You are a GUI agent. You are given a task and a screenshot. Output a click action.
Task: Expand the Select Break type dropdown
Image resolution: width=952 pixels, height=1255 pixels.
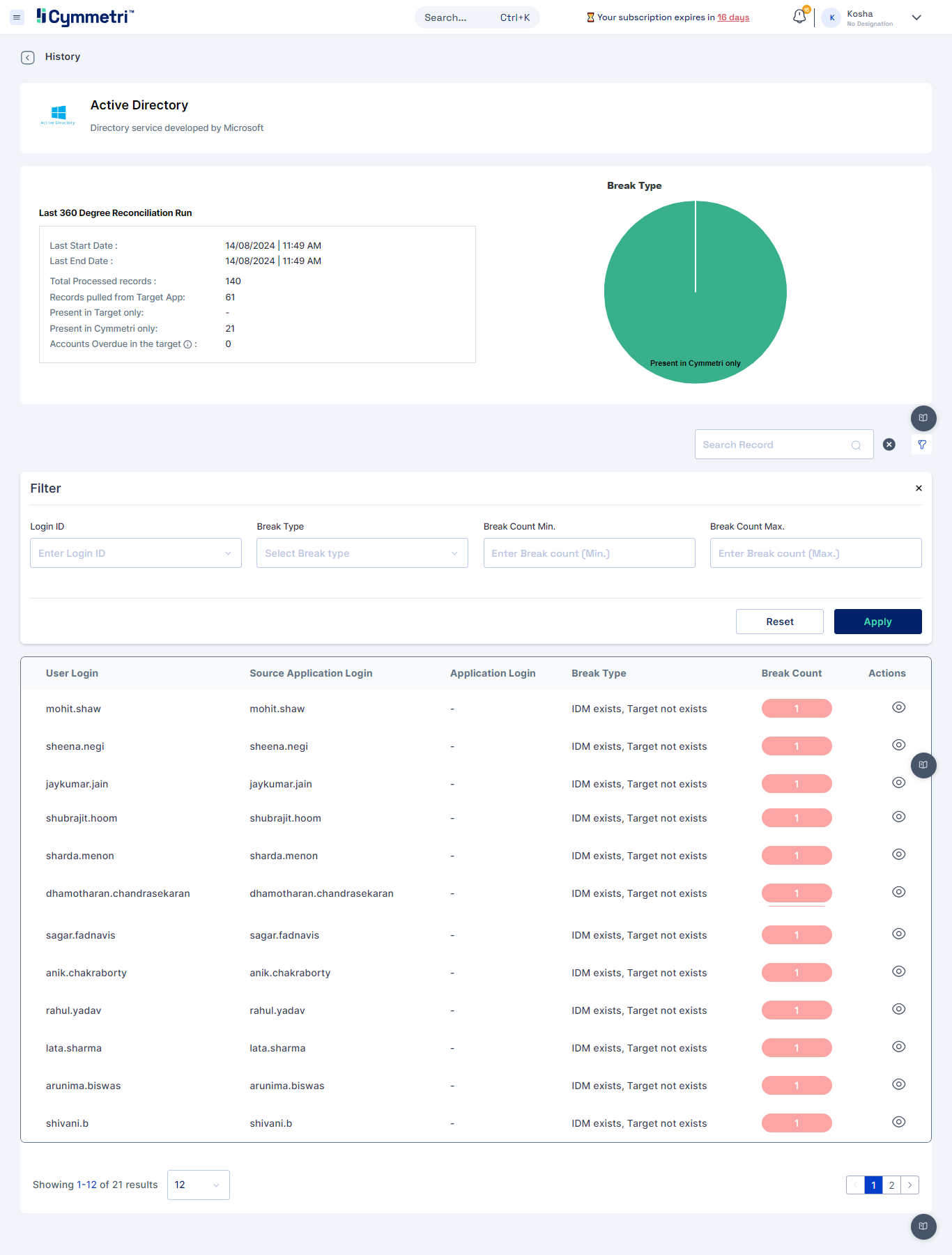(362, 553)
